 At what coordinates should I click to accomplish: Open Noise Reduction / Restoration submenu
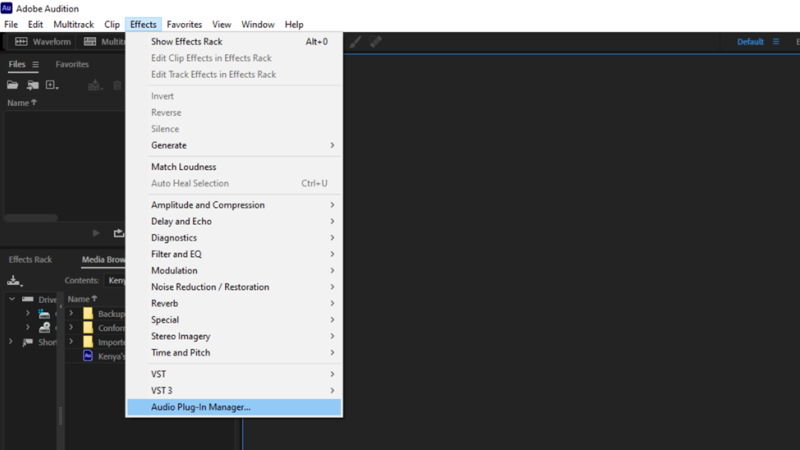[234, 287]
